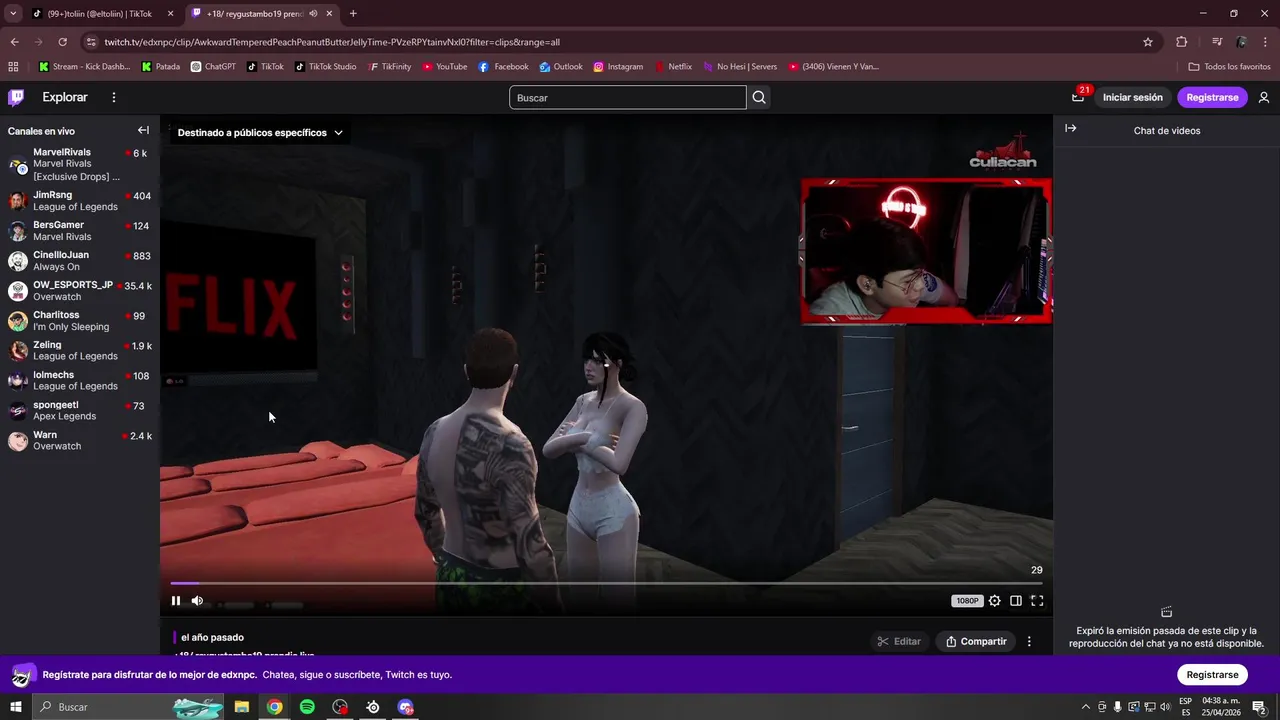View site information icon in address bar

[91, 42]
